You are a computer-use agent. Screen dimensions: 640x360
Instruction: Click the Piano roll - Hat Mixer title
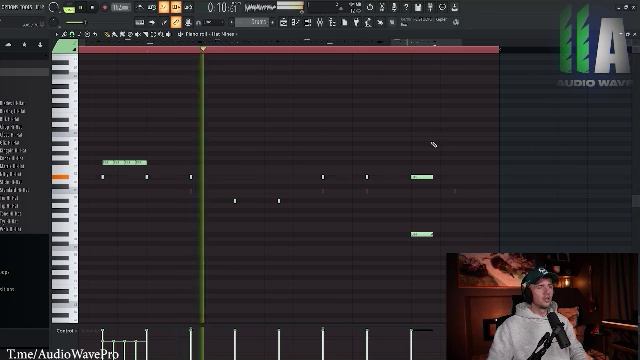pos(210,34)
